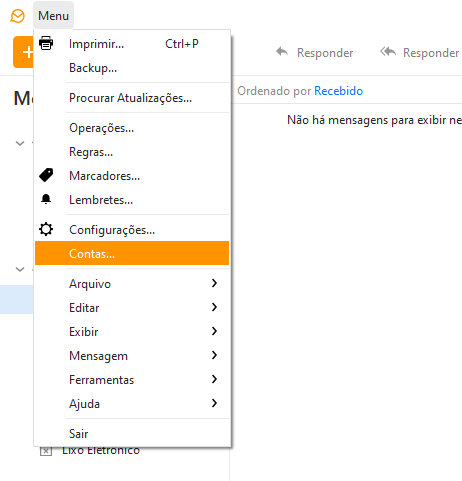Click the orange new message plus button

click(24, 52)
